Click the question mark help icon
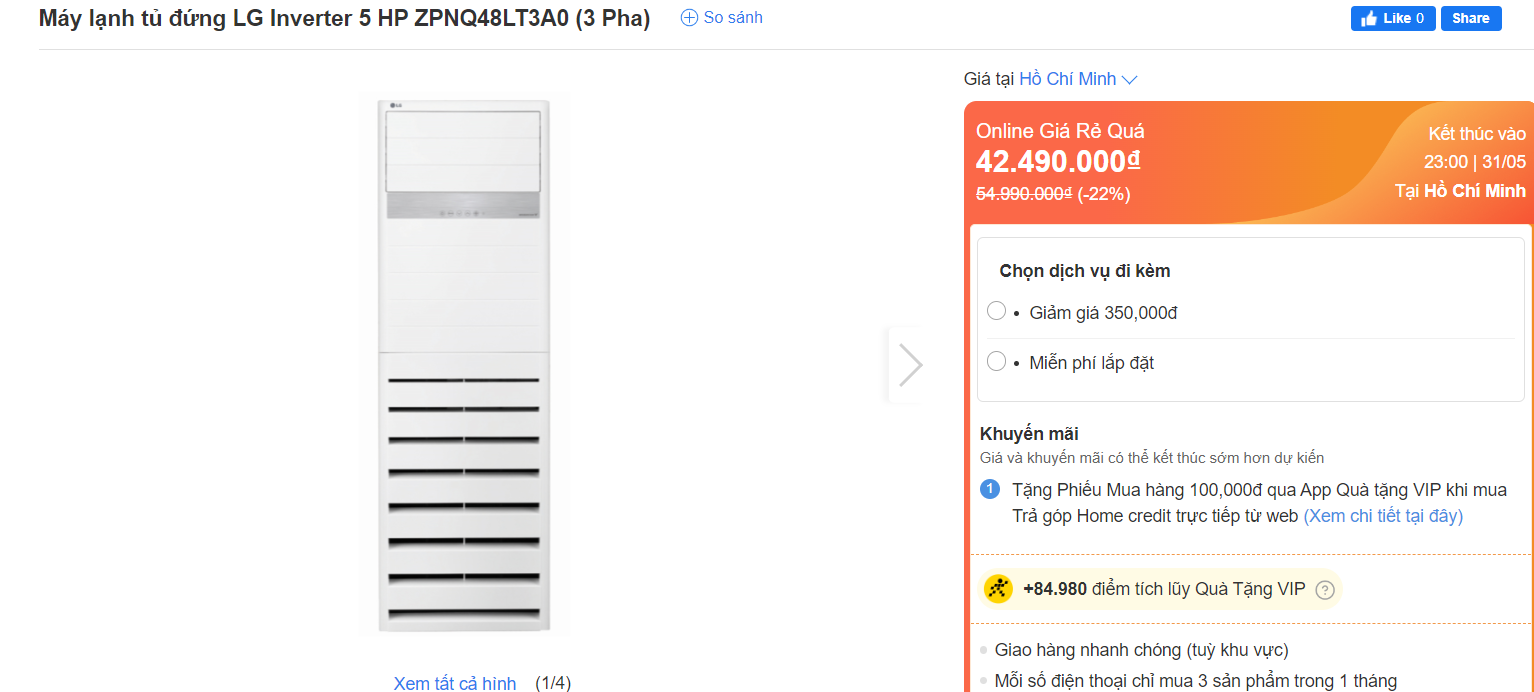Screen dimensions: 1534x692 [x=1325, y=590]
